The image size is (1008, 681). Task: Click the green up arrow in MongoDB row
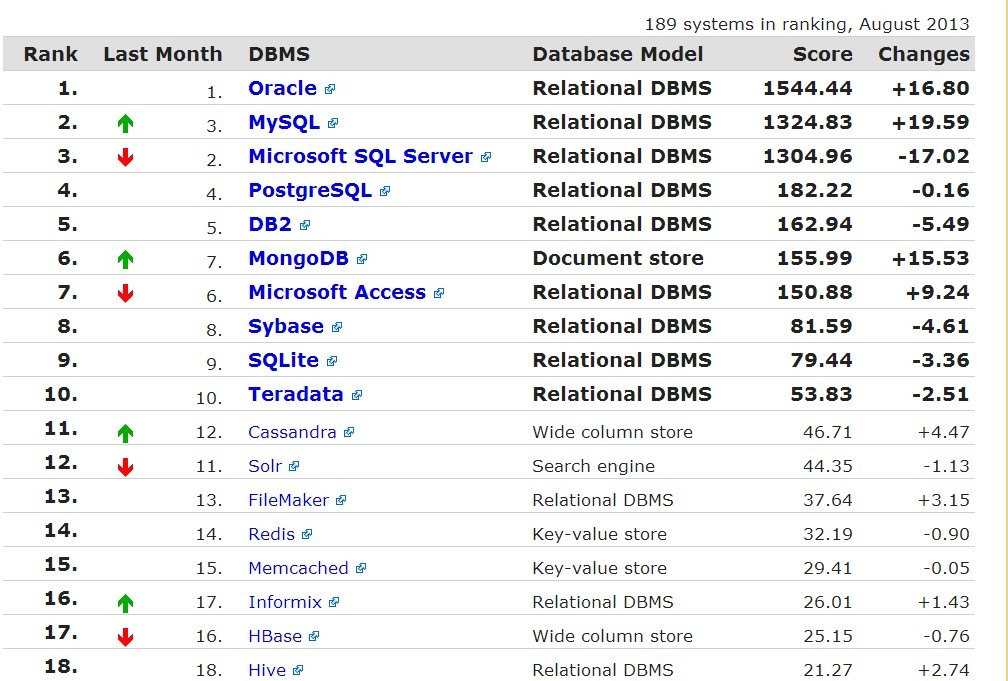tap(125, 259)
